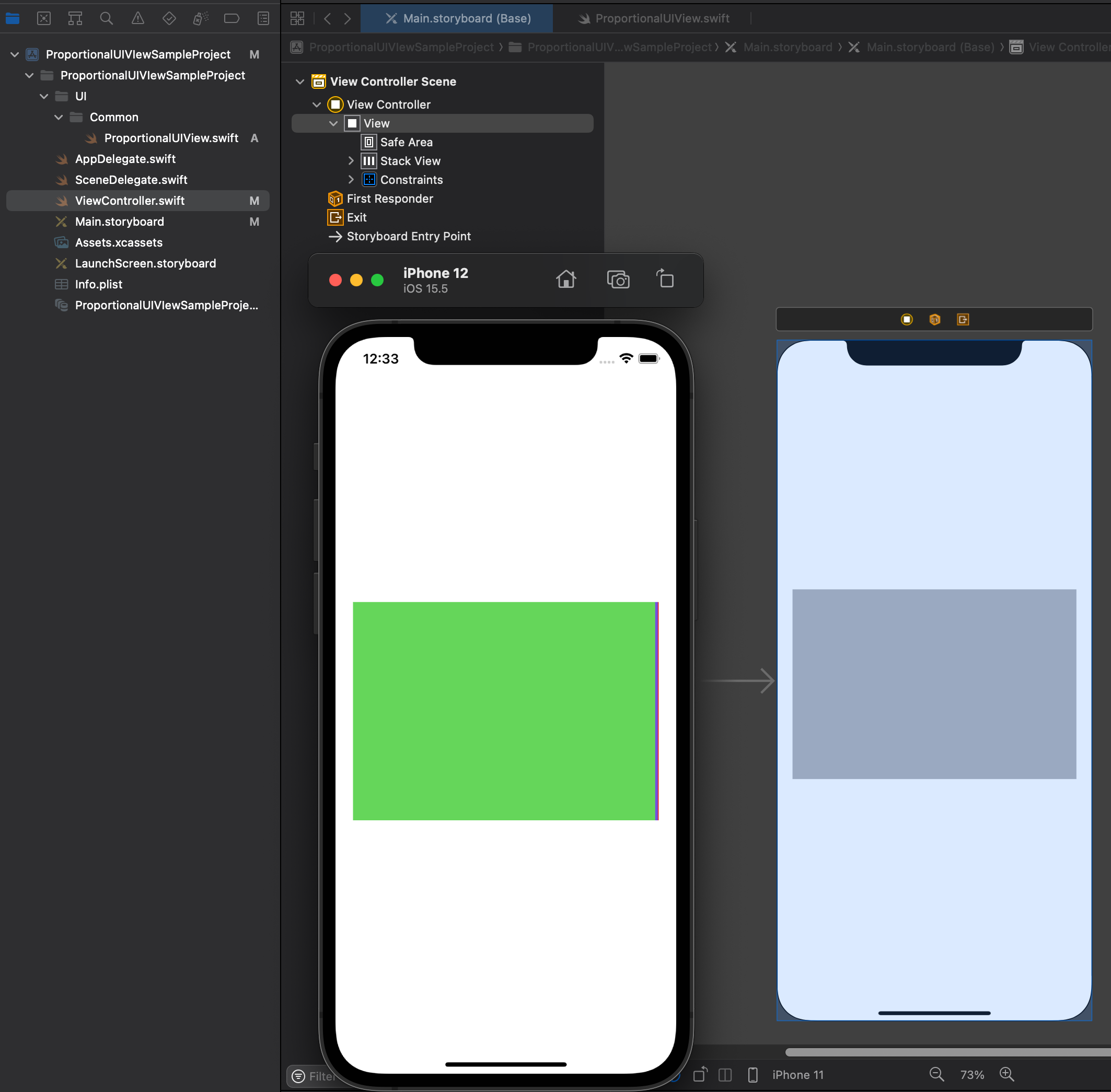This screenshot has height=1092, width=1111.
Task: Open the Source Control navigator icon
Action: pyautogui.click(x=43, y=18)
